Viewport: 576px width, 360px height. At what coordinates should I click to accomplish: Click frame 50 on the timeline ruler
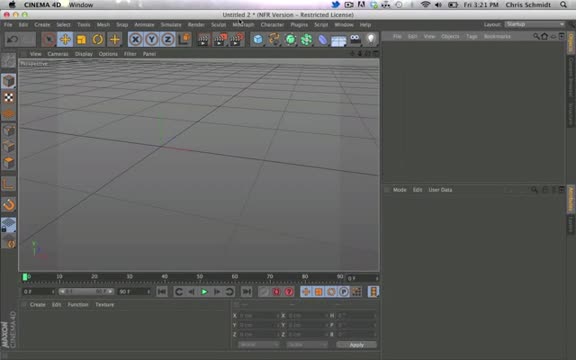pyautogui.click(x=199, y=277)
